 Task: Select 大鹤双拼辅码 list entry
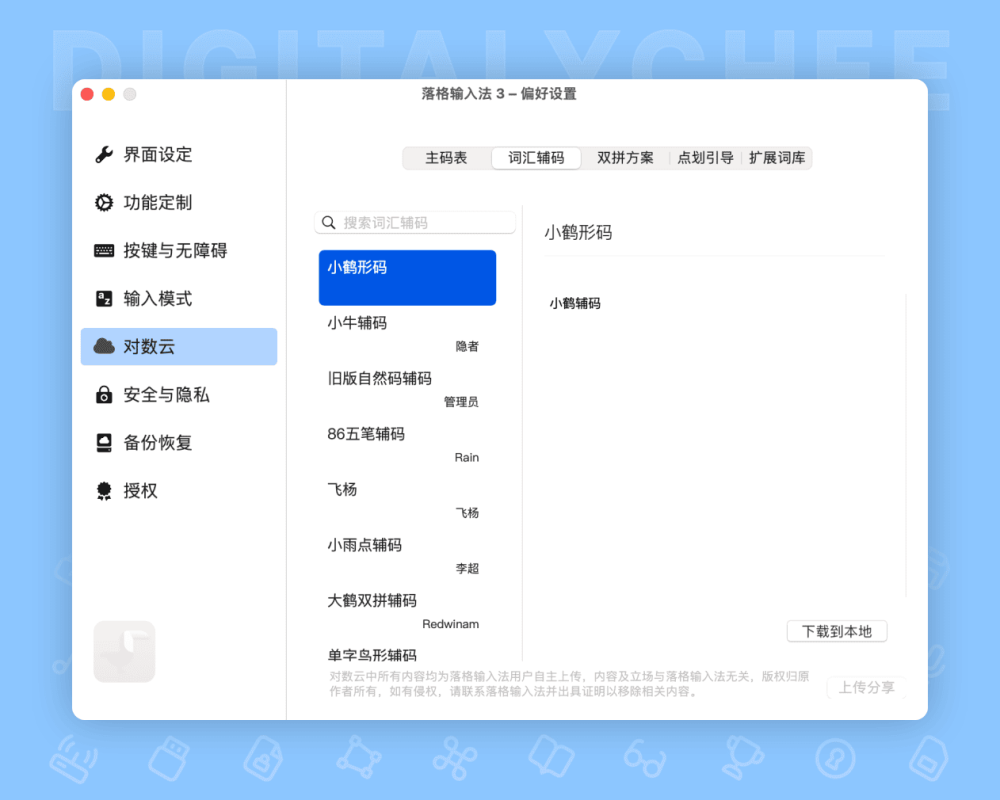click(408, 611)
